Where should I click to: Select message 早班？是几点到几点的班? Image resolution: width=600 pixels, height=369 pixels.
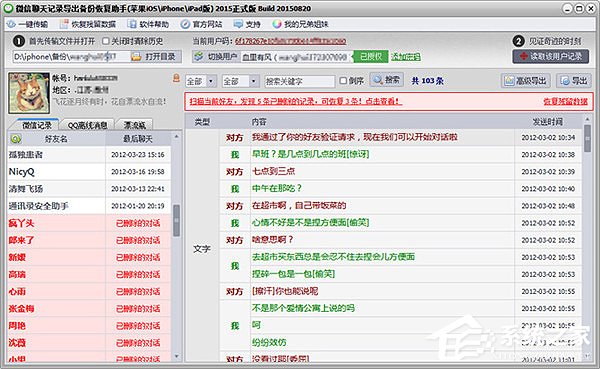(310, 154)
